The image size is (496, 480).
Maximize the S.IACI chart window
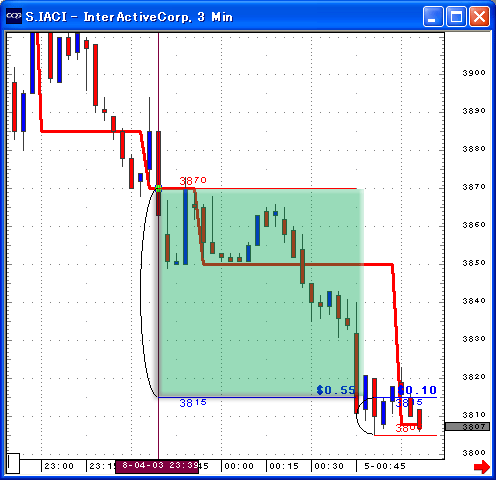tap(456, 16)
